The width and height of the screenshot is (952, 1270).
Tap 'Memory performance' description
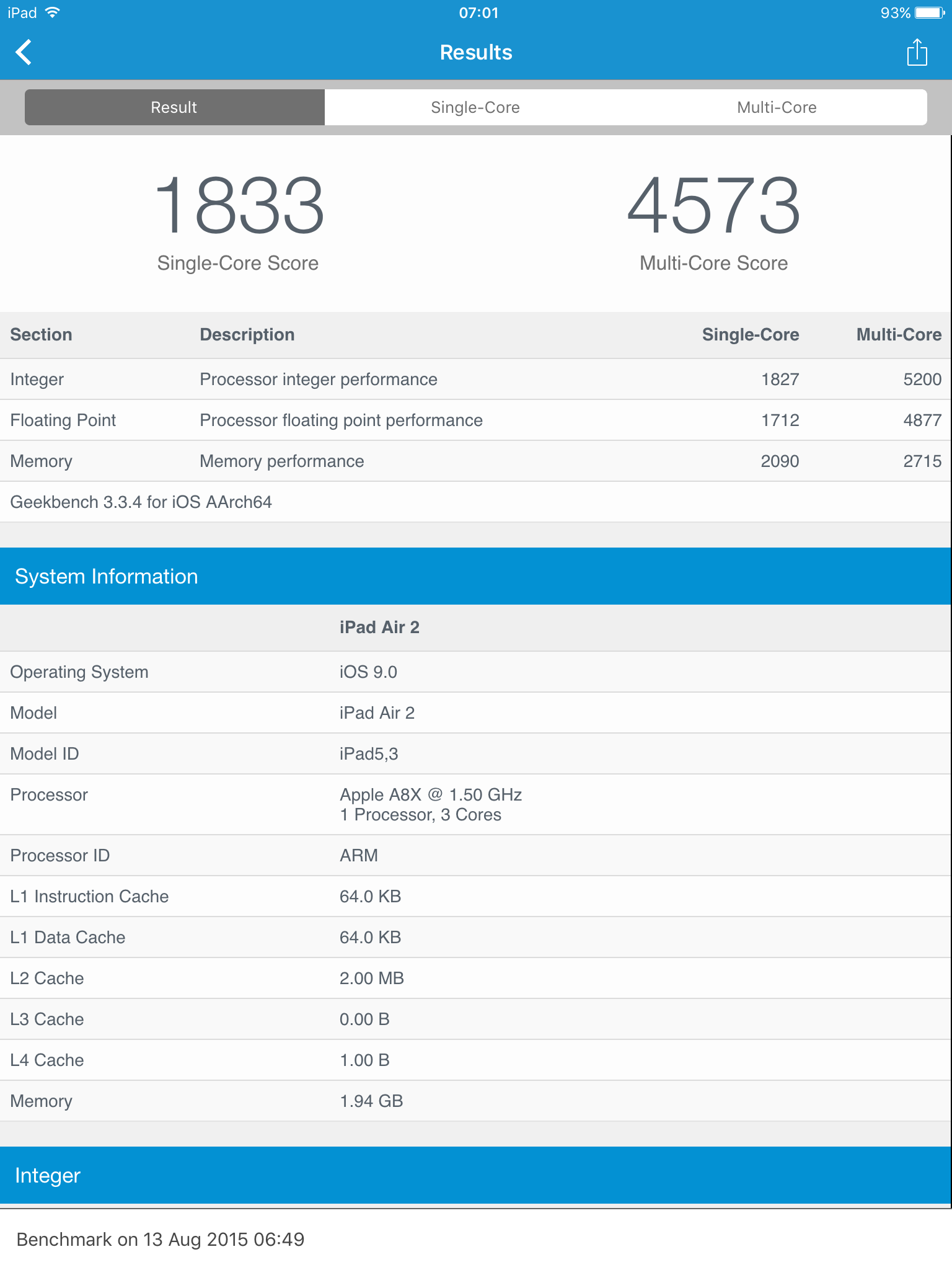(x=282, y=461)
